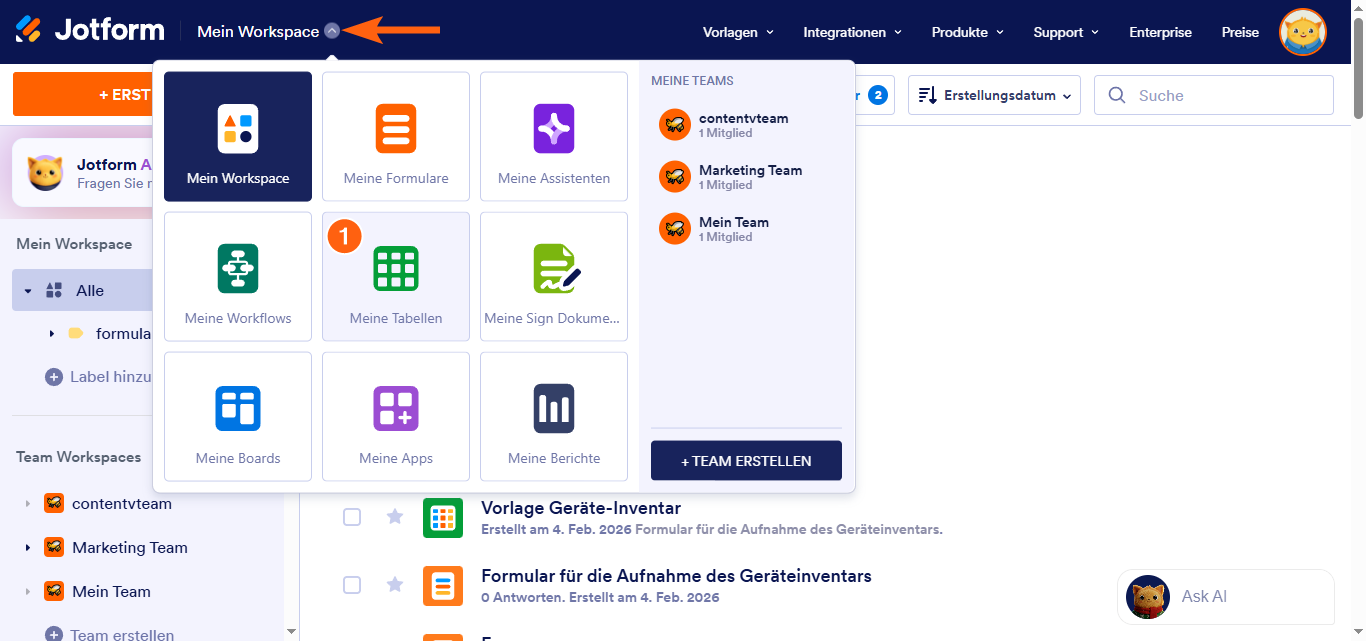Image resolution: width=1366 pixels, height=641 pixels.
Task: Open Meine Assistenten
Action: tap(553, 136)
